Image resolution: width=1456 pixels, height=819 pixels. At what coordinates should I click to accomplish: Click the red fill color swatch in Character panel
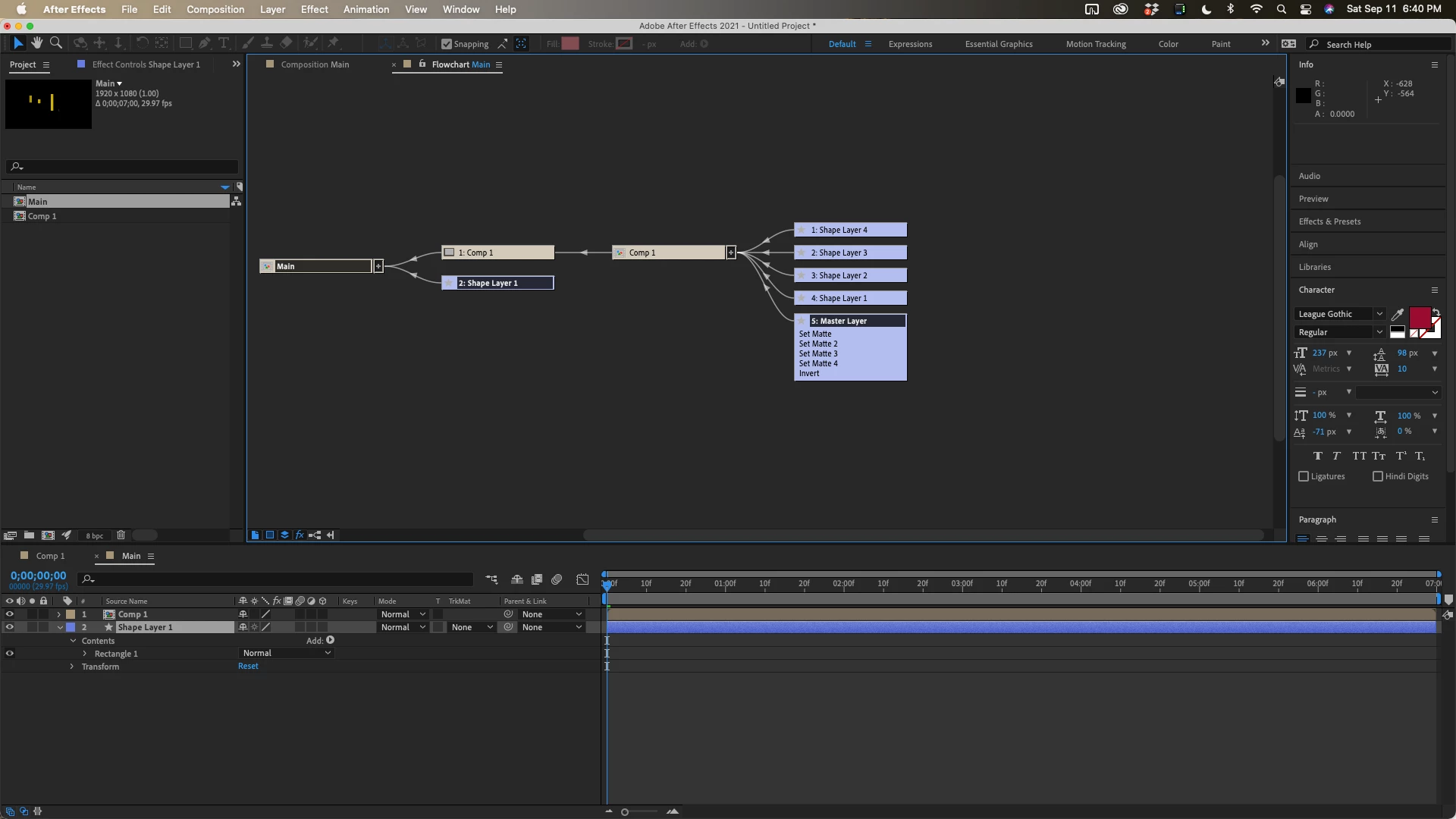pos(1420,317)
